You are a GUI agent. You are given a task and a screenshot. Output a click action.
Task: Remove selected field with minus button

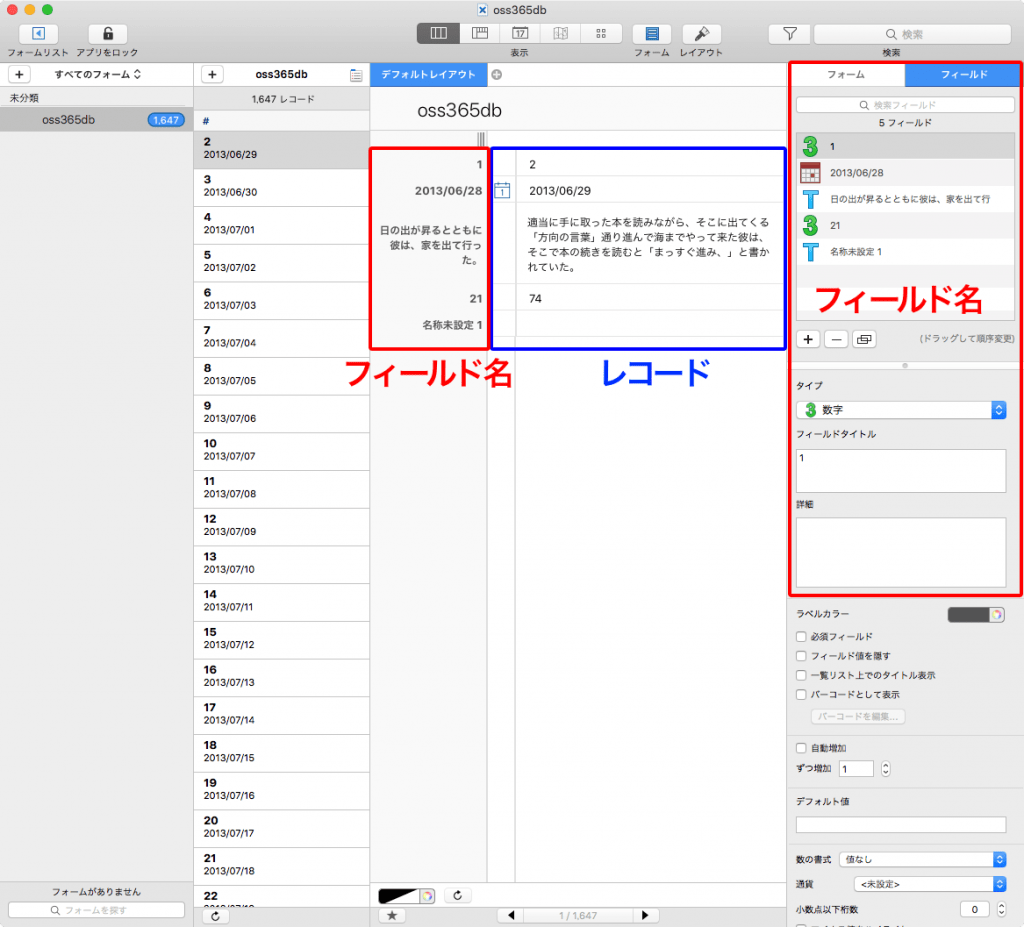[x=836, y=339]
